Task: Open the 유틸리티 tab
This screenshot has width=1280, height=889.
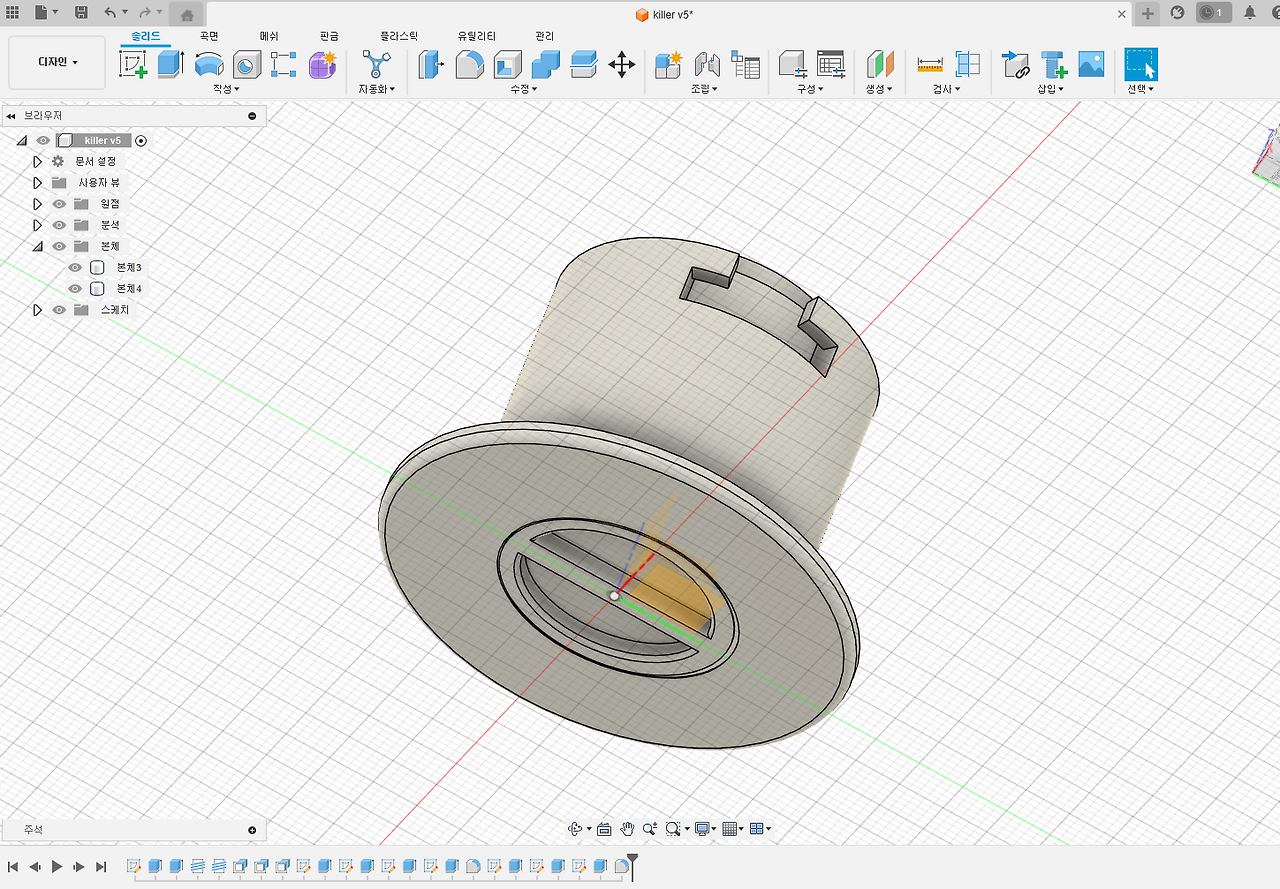Action: 476,36
